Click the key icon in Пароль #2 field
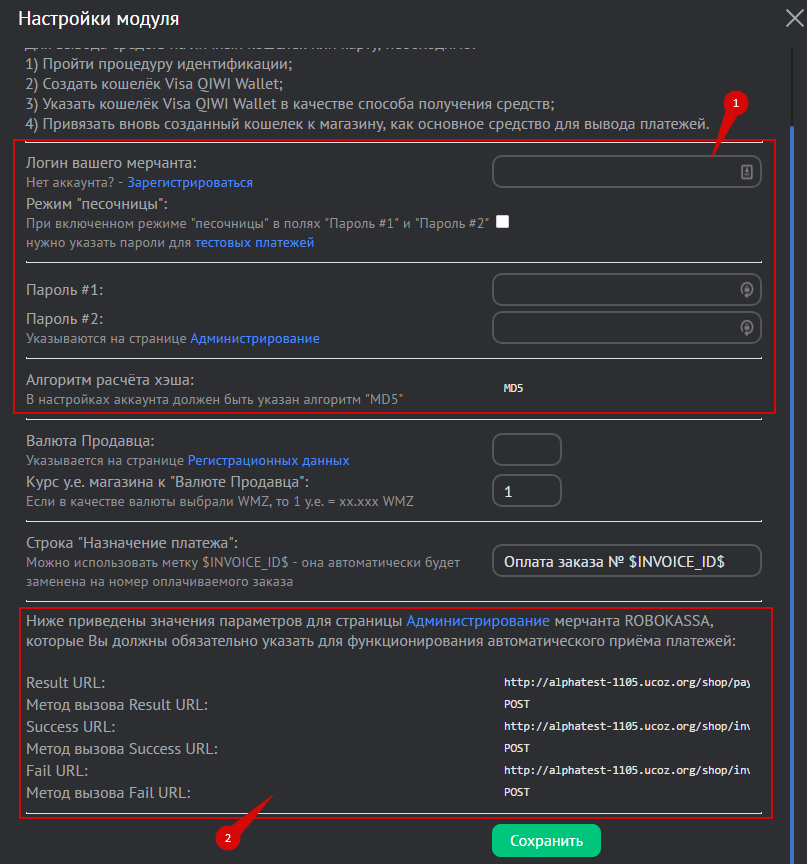This screenshot has height=864, width=807. (746, 327)
